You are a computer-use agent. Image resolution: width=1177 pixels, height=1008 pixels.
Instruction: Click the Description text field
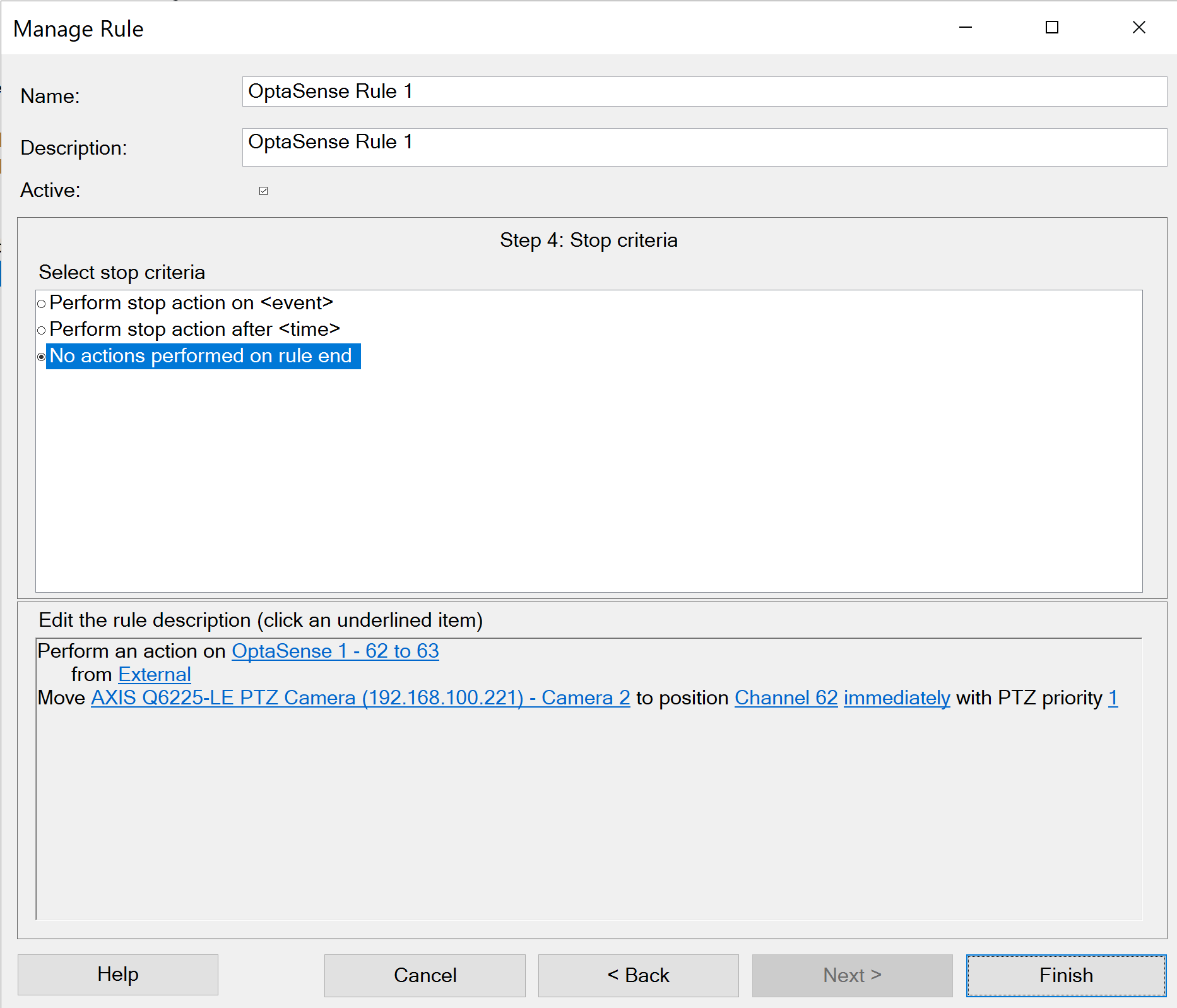(704, 147)
